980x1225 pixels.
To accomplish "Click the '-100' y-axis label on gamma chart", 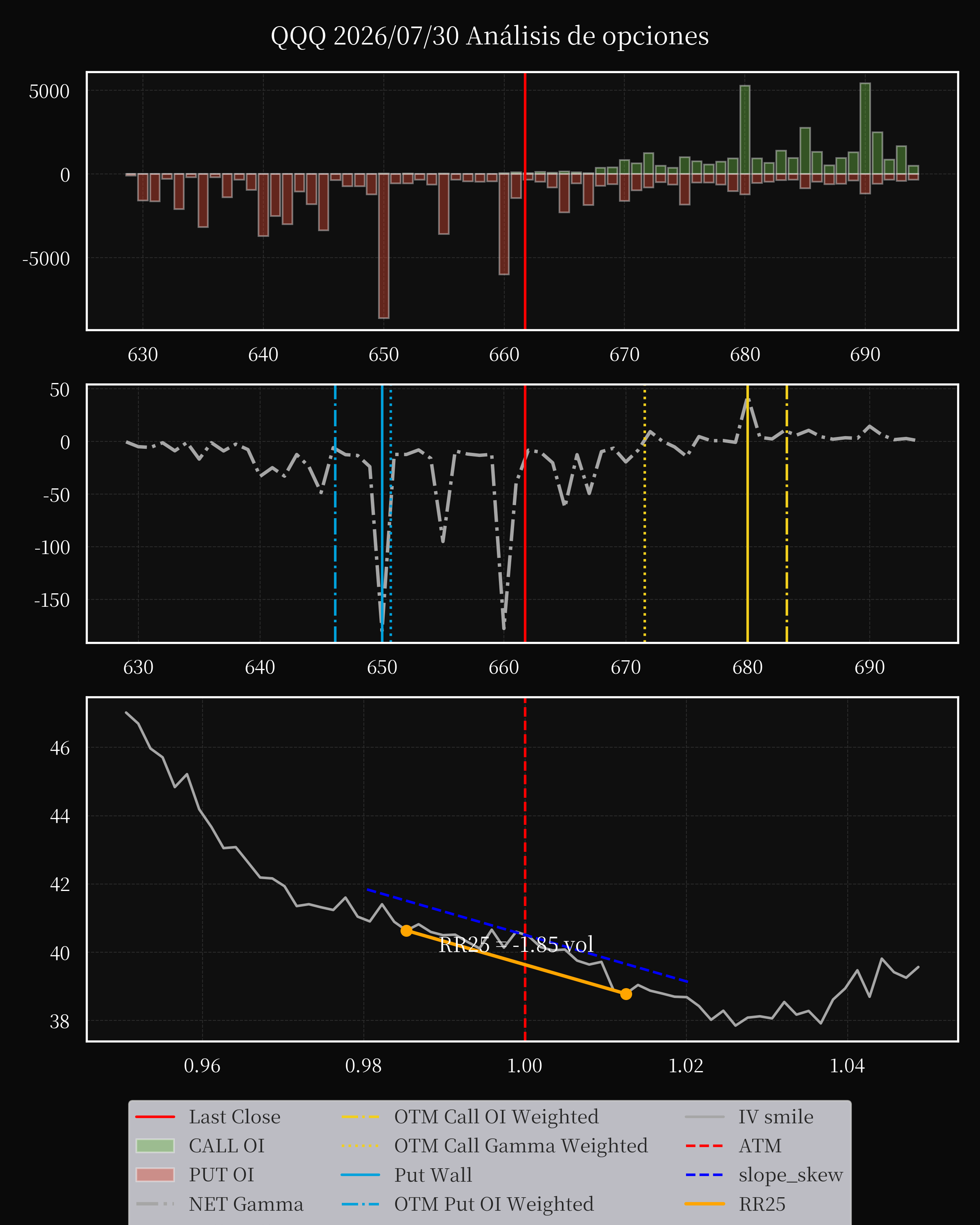I will pyautogui.click(x=52, y=548).
